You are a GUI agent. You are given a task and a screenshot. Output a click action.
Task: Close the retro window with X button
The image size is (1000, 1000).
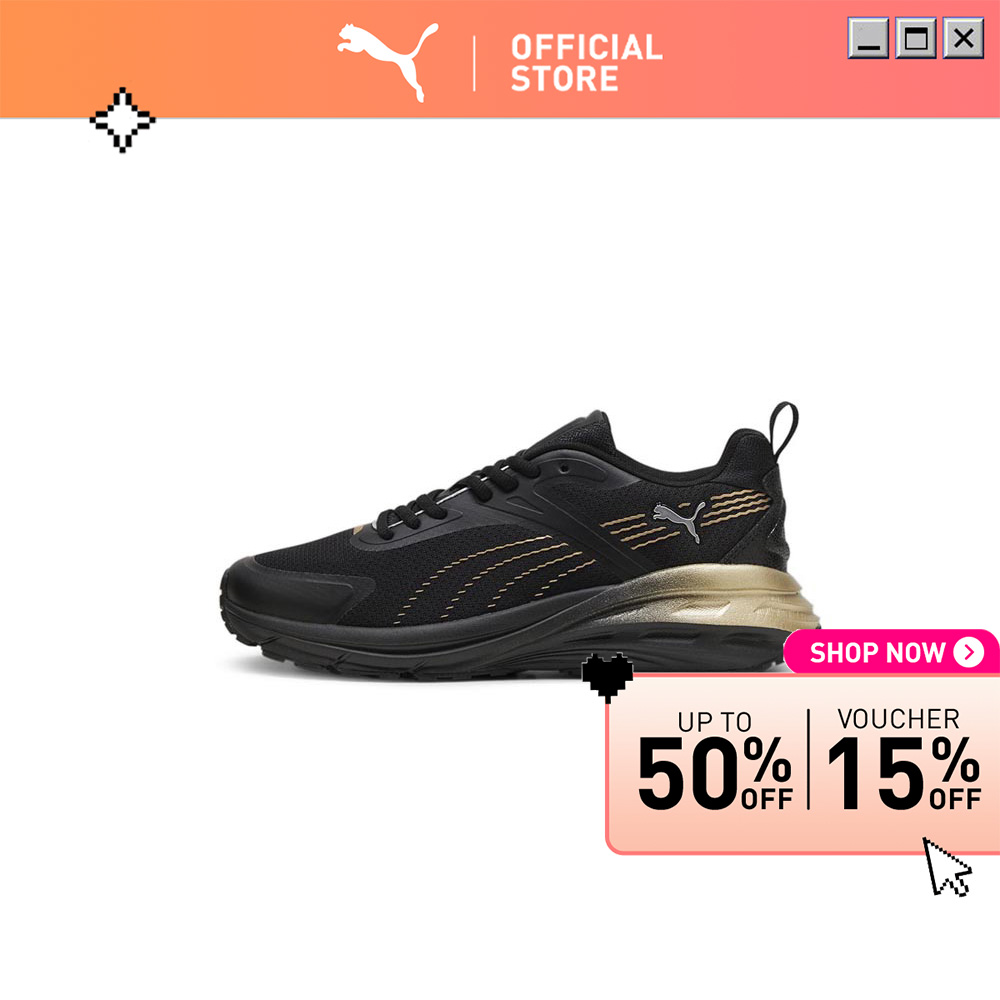point(963,38)
